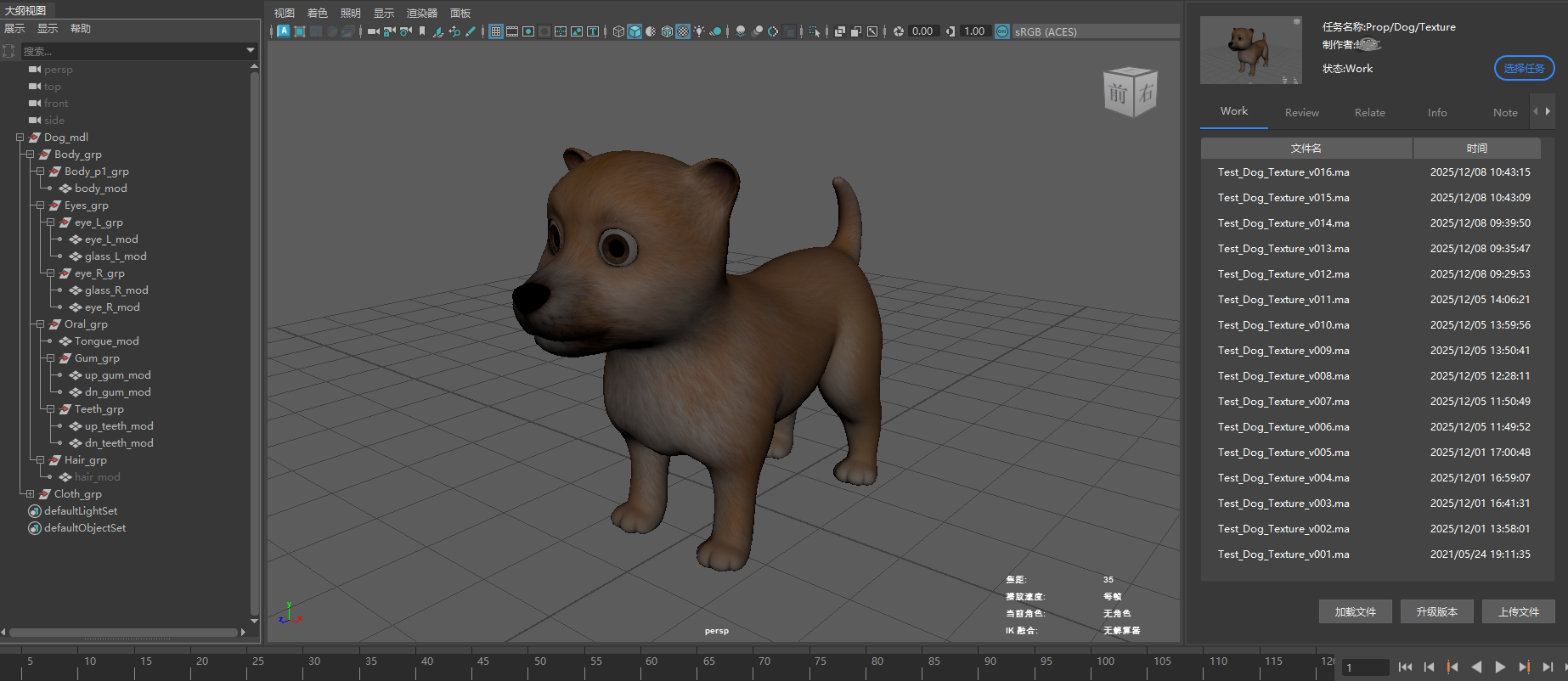This screenshot has height=681, width=1568.
Task: Click the Wireframe cube display icon
Action: pos(618,31)
